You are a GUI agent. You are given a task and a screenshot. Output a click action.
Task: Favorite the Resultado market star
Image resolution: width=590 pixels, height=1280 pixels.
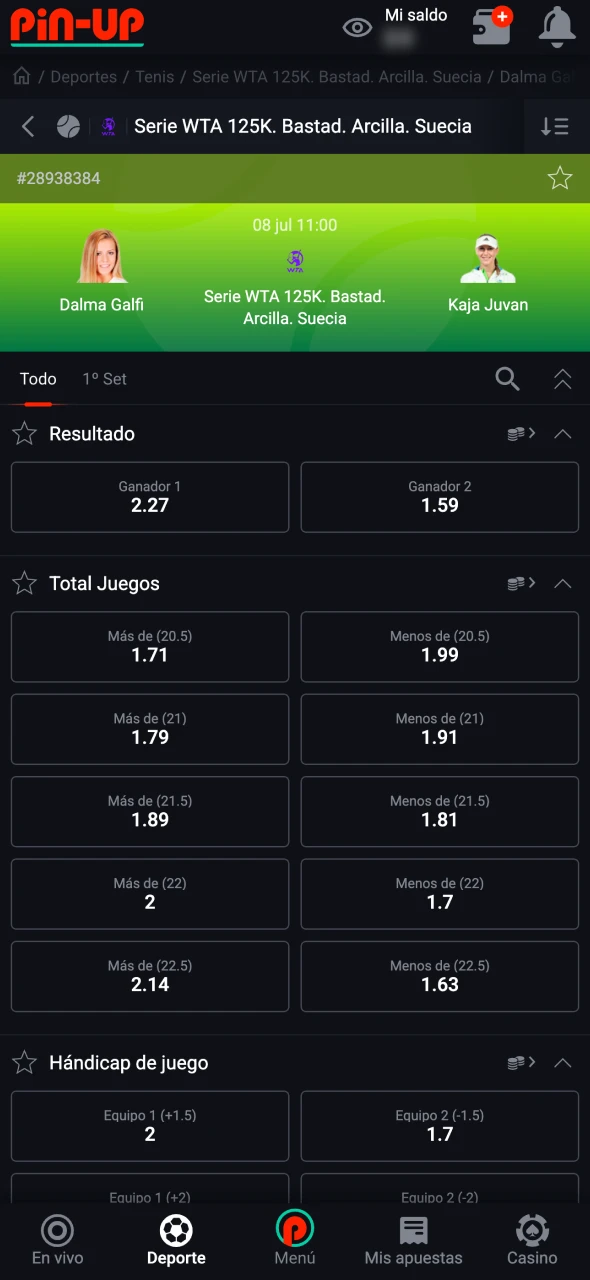click(24, 433)
